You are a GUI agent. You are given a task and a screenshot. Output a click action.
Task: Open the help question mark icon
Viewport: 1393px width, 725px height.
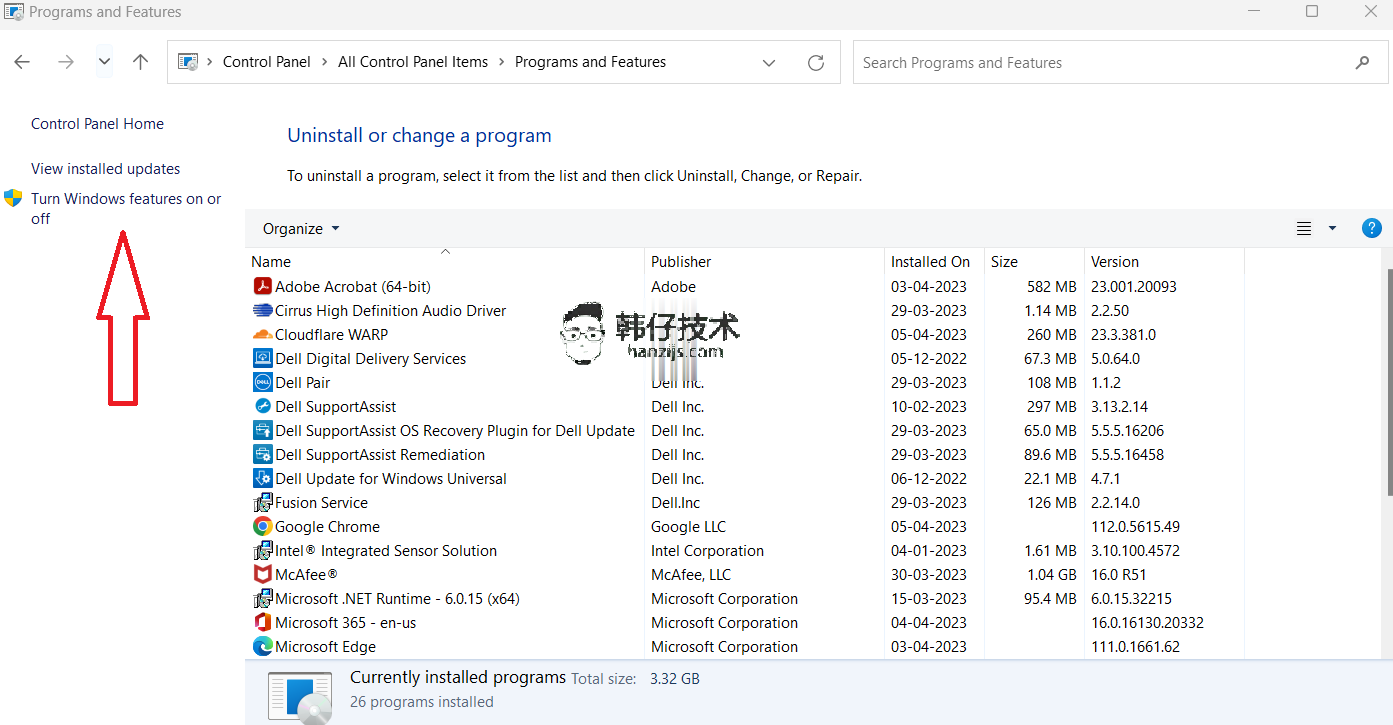tap(1372, 228)
